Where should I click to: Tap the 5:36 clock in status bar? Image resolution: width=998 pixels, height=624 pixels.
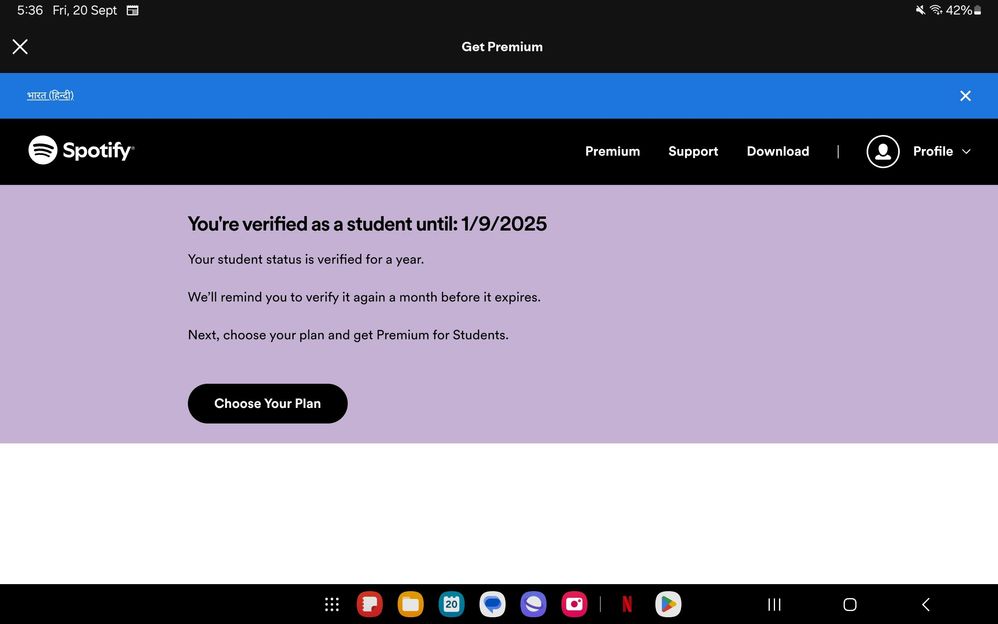tap(30, 10)
